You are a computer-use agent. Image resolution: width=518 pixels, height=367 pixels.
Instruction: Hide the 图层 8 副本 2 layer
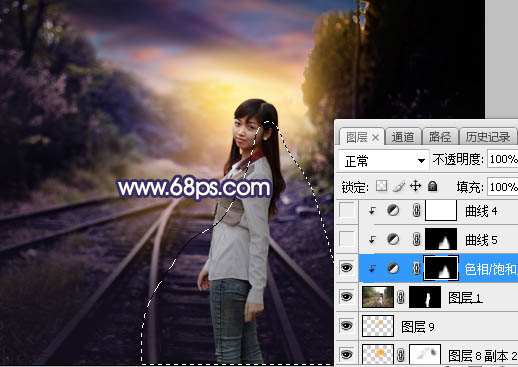click(347, 354)
